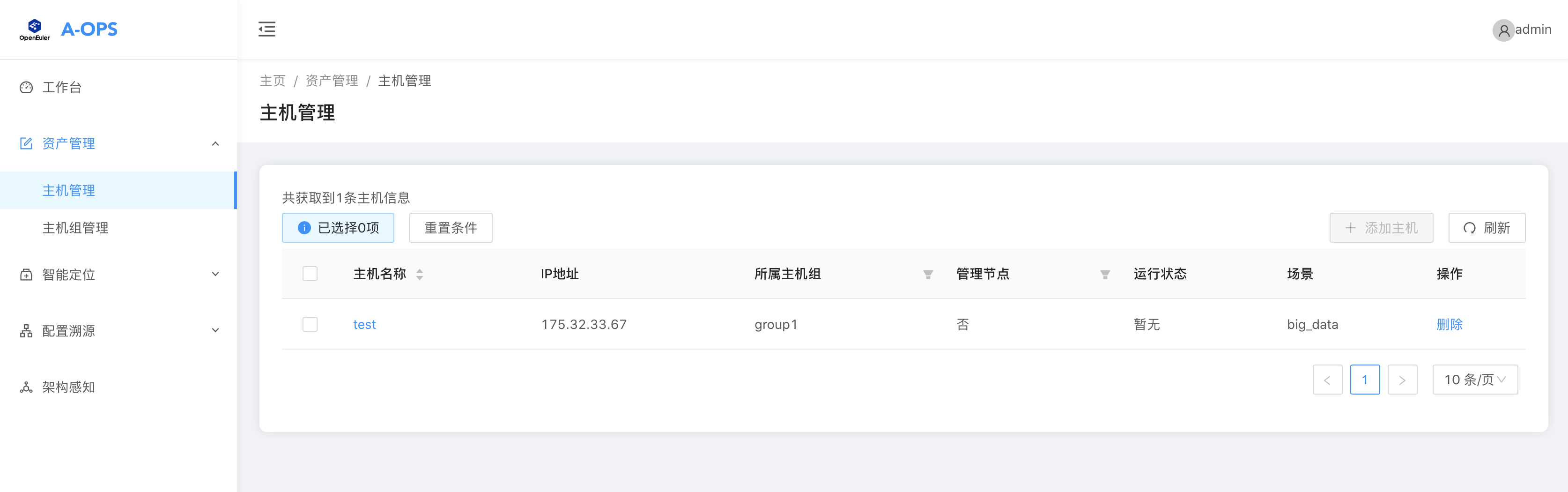Click the OpenEuler A-OPS logo
Screen dimensions: 1568x492
pyautogui.click(x=68, y=29)
